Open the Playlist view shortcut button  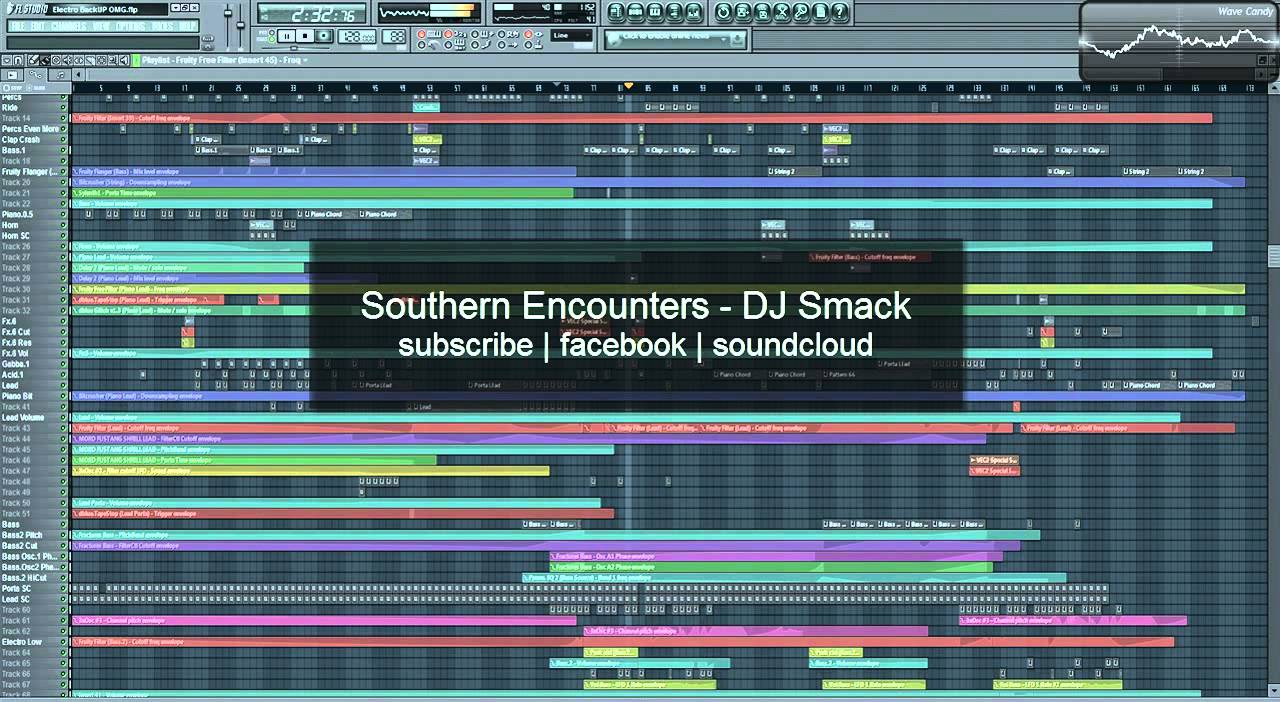coord(616,12)
